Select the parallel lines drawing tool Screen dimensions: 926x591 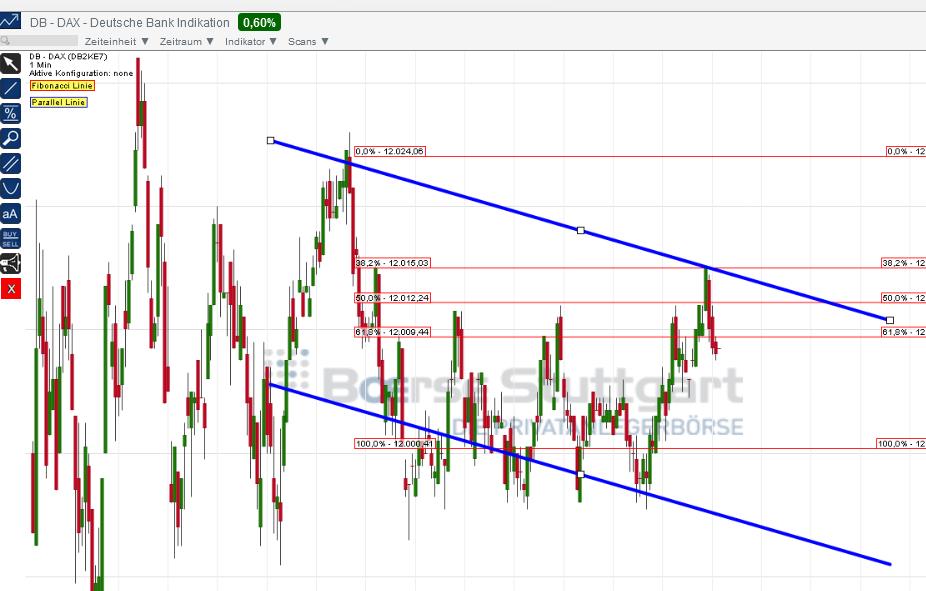(12, 163)
